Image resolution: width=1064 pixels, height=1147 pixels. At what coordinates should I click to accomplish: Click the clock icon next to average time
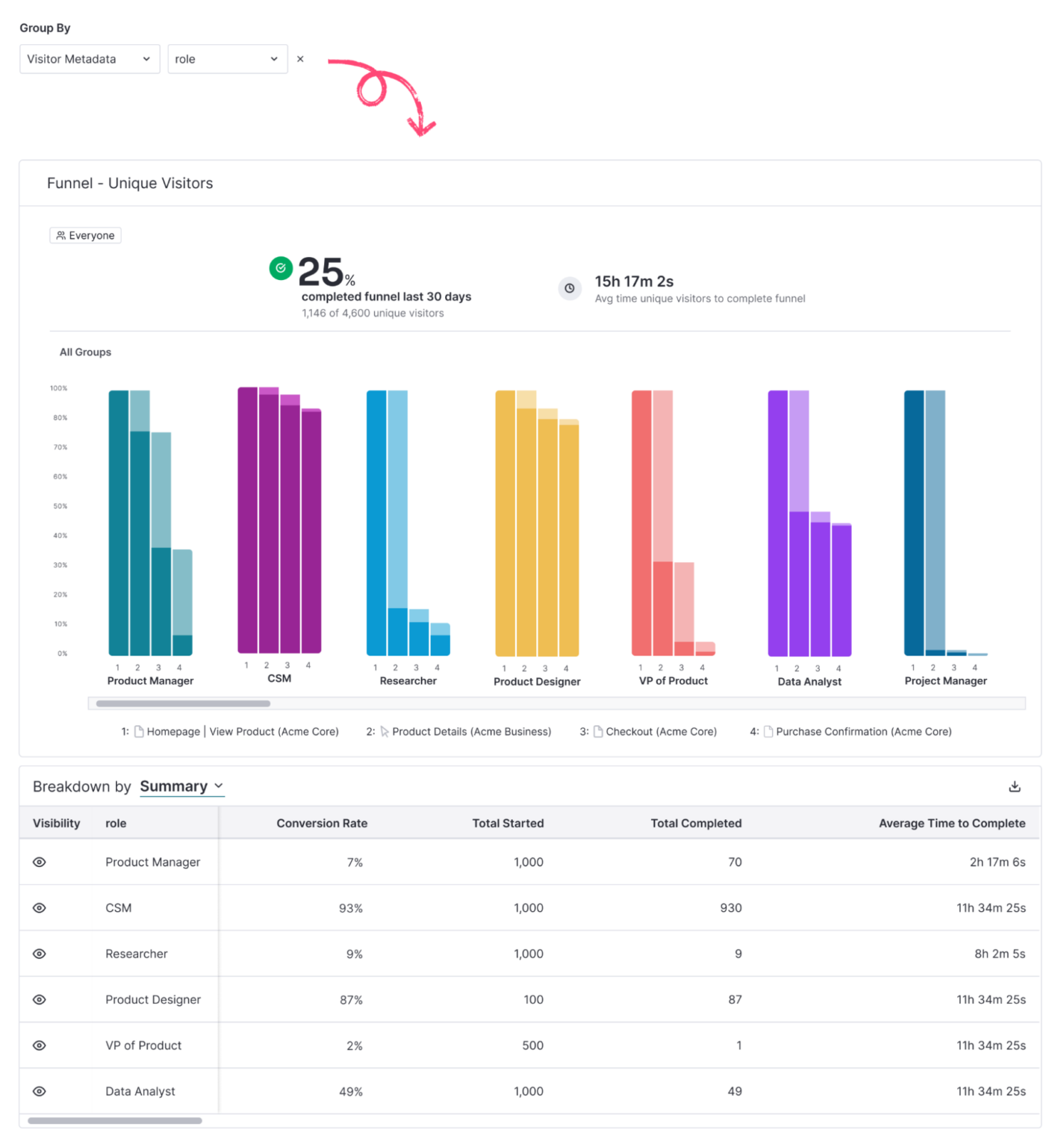pyautogui.click(x=570, y=288)
